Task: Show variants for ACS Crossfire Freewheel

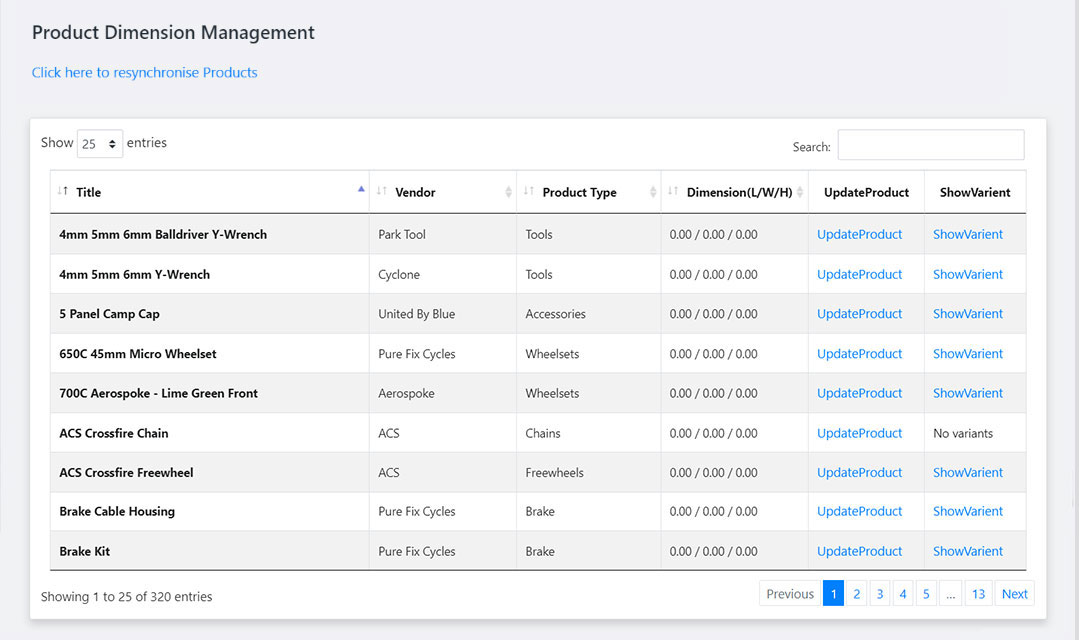Action: (x=967, y=472)
